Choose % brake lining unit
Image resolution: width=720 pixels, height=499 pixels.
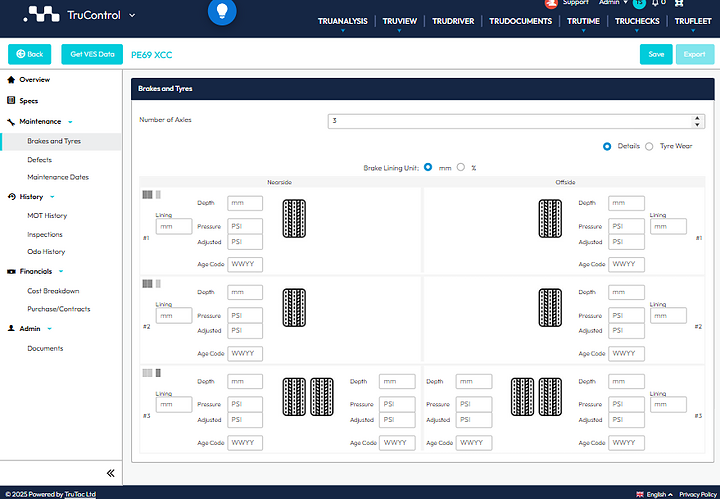(461, 167)
